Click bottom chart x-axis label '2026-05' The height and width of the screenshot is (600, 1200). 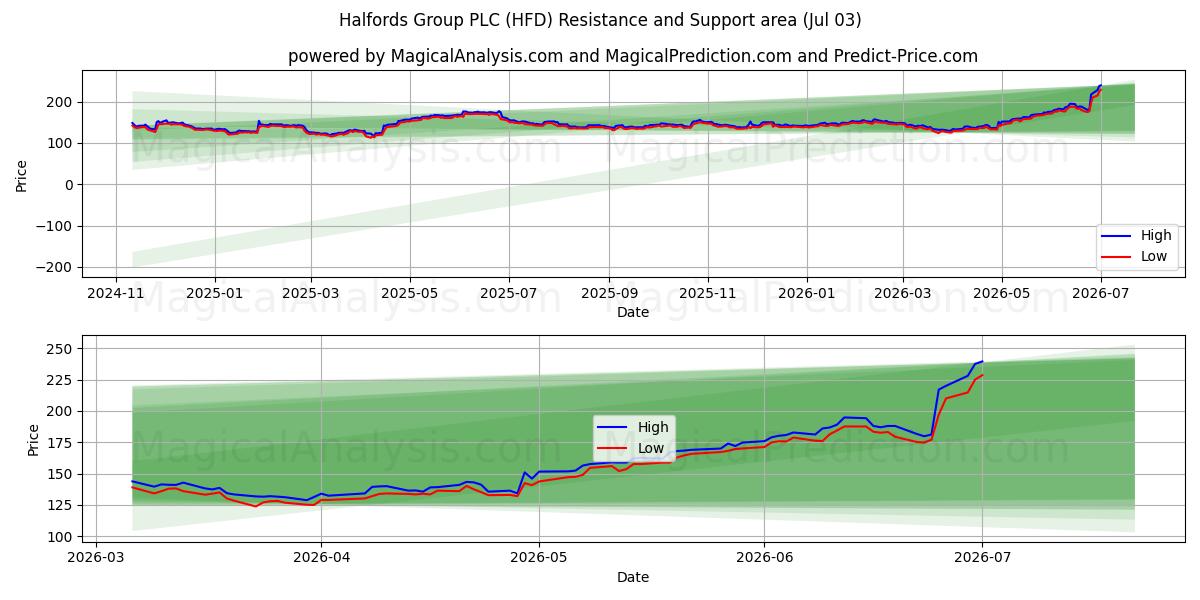click(539, 557)
